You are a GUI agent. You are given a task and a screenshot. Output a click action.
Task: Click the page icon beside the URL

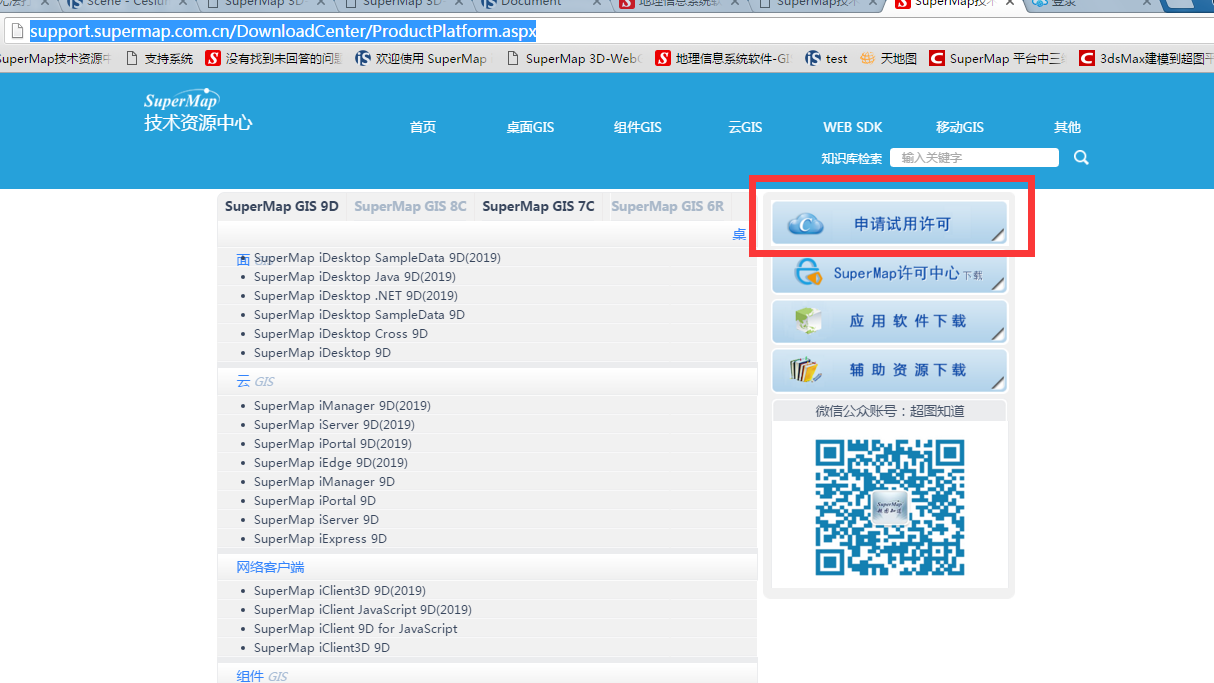coord(17,31)
